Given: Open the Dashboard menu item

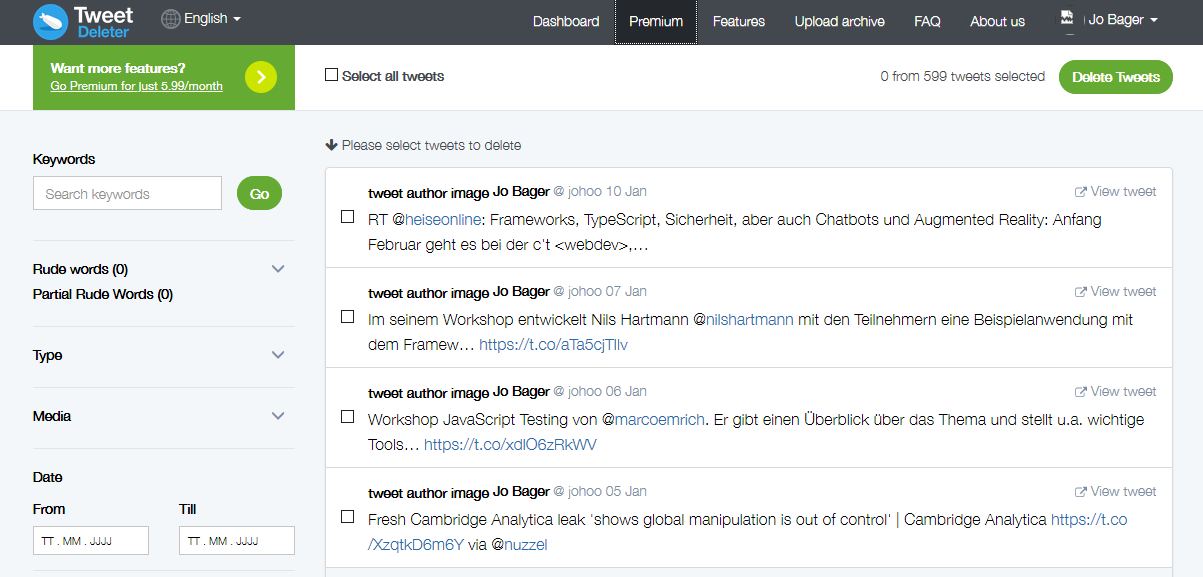Looking at the screenshot, I should point(566,21).
